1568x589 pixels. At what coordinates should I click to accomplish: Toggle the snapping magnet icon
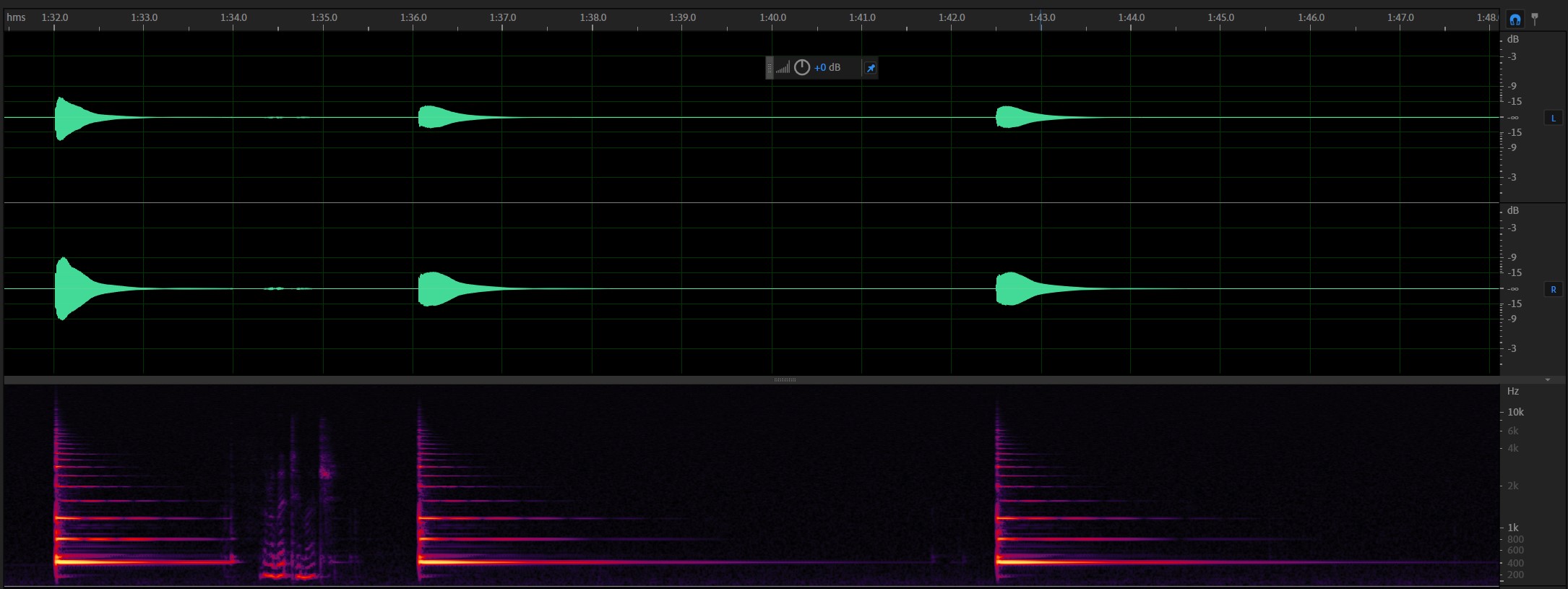coord(1515,20)
